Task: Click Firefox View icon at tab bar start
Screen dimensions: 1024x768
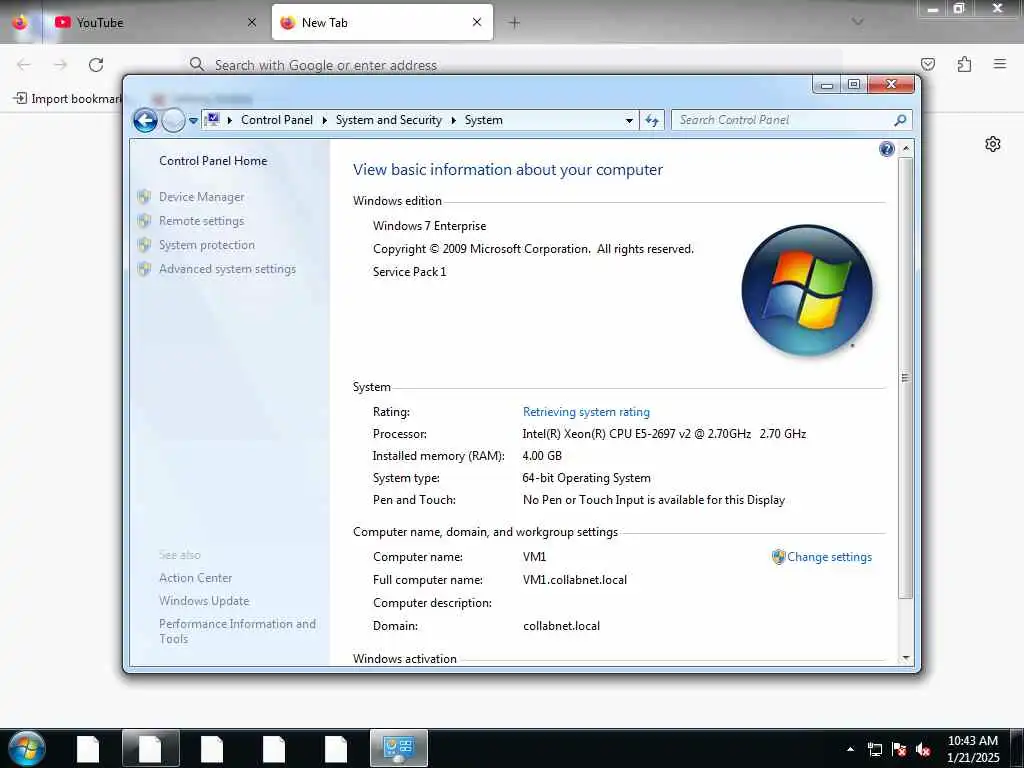Action: (x=20, y=22)
